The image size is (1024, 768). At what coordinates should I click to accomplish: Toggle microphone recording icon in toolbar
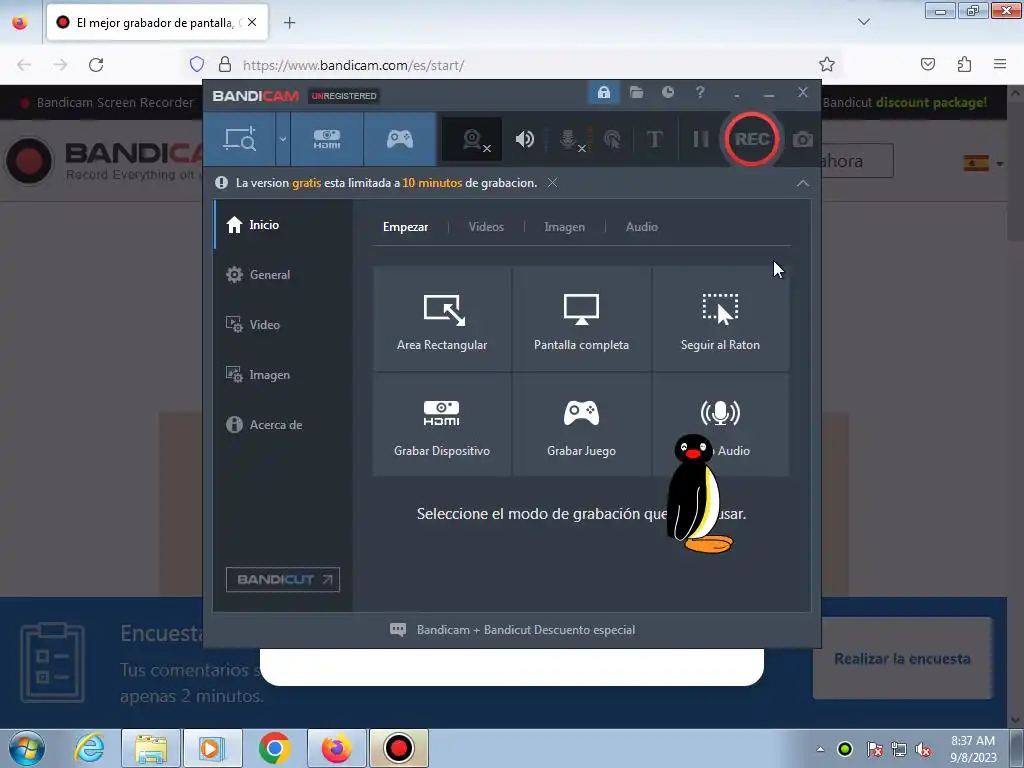click(x=569, y=139)
